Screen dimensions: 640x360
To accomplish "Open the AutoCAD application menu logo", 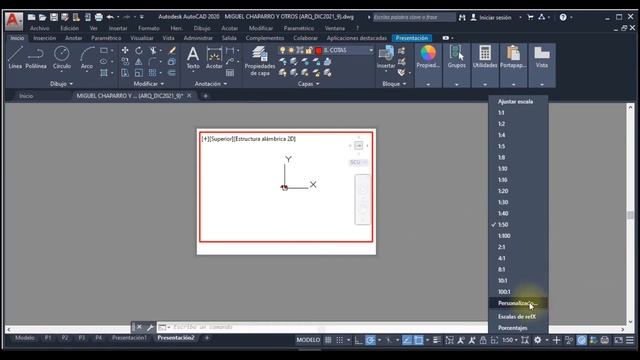I will [x=13, y=20].
